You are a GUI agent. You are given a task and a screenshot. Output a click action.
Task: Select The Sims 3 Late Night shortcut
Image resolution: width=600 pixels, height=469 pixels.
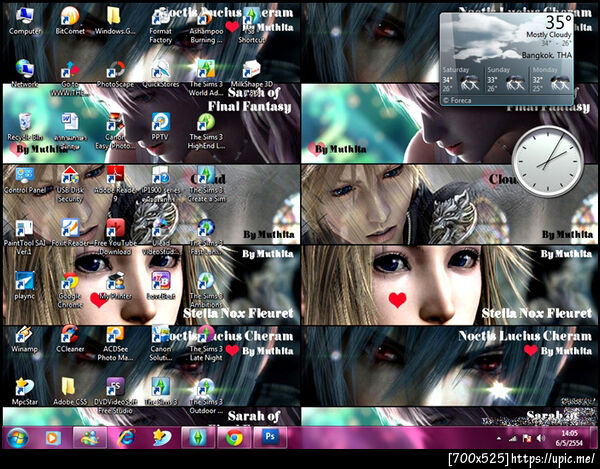click(x=206, y=343)
